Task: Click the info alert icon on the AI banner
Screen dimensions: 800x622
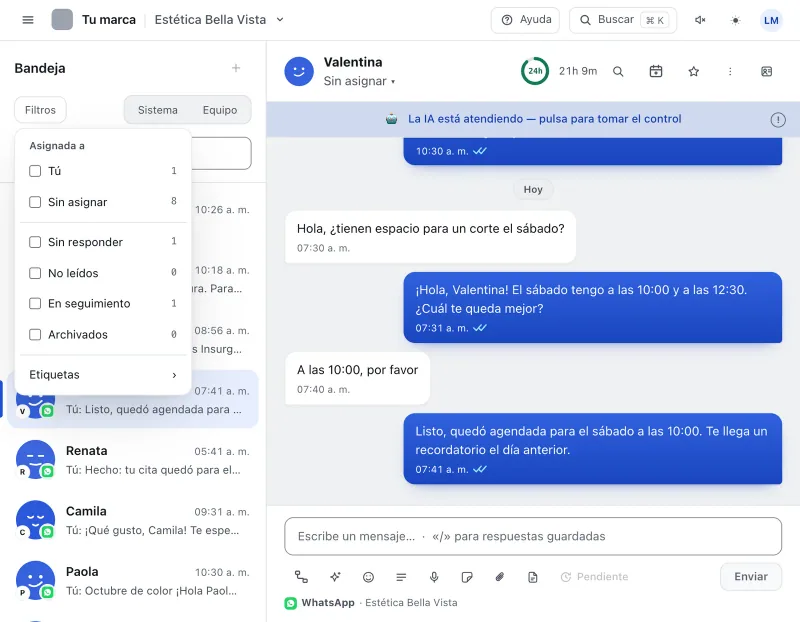Action: 778,120
